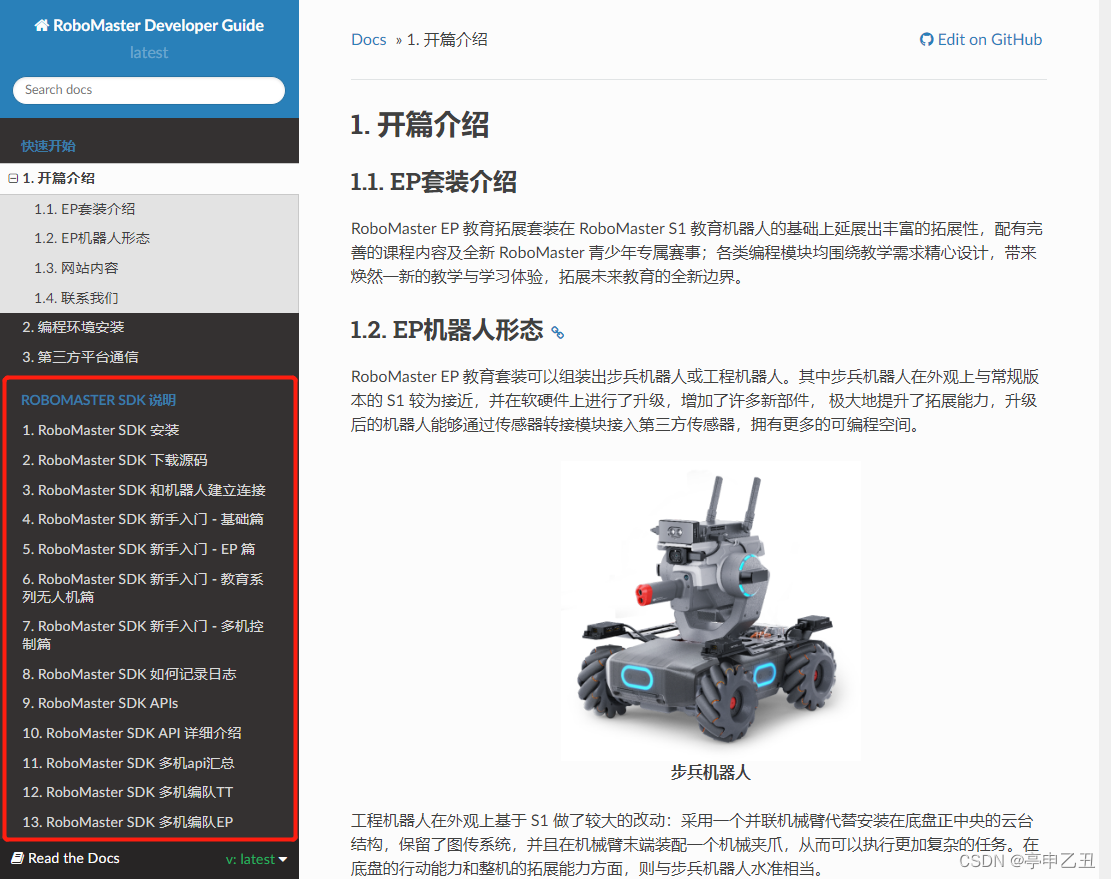Click the Read the Docs label
The image size is (1111, 879).
click(x=74, y=858)
